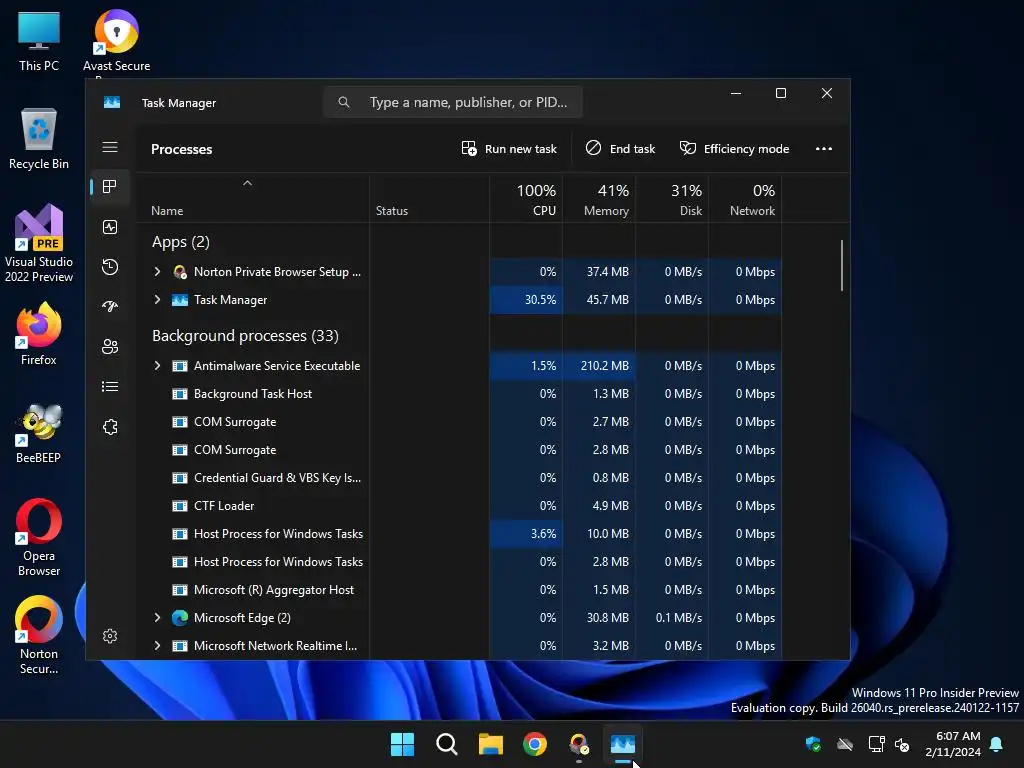The image size is (1024, 768).
Task: Sort processes by Network column
Action: tap(745, 199)
